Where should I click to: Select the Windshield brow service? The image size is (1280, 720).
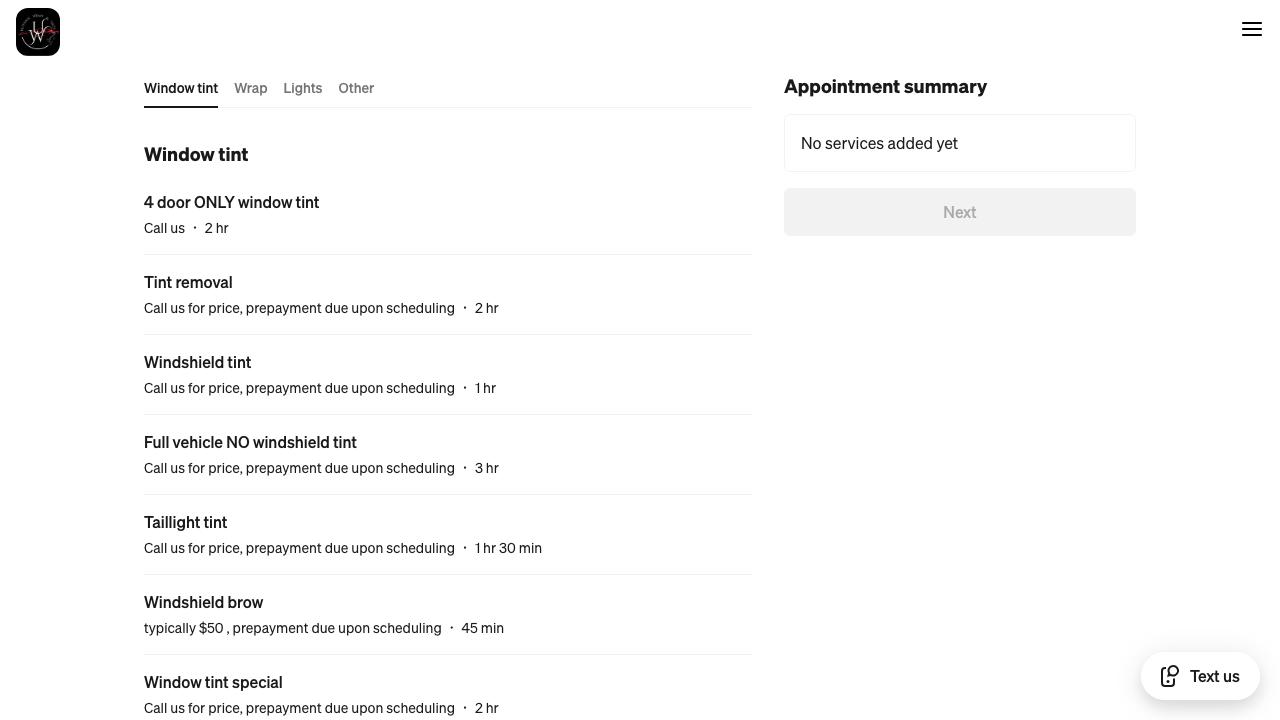point(204,602)
